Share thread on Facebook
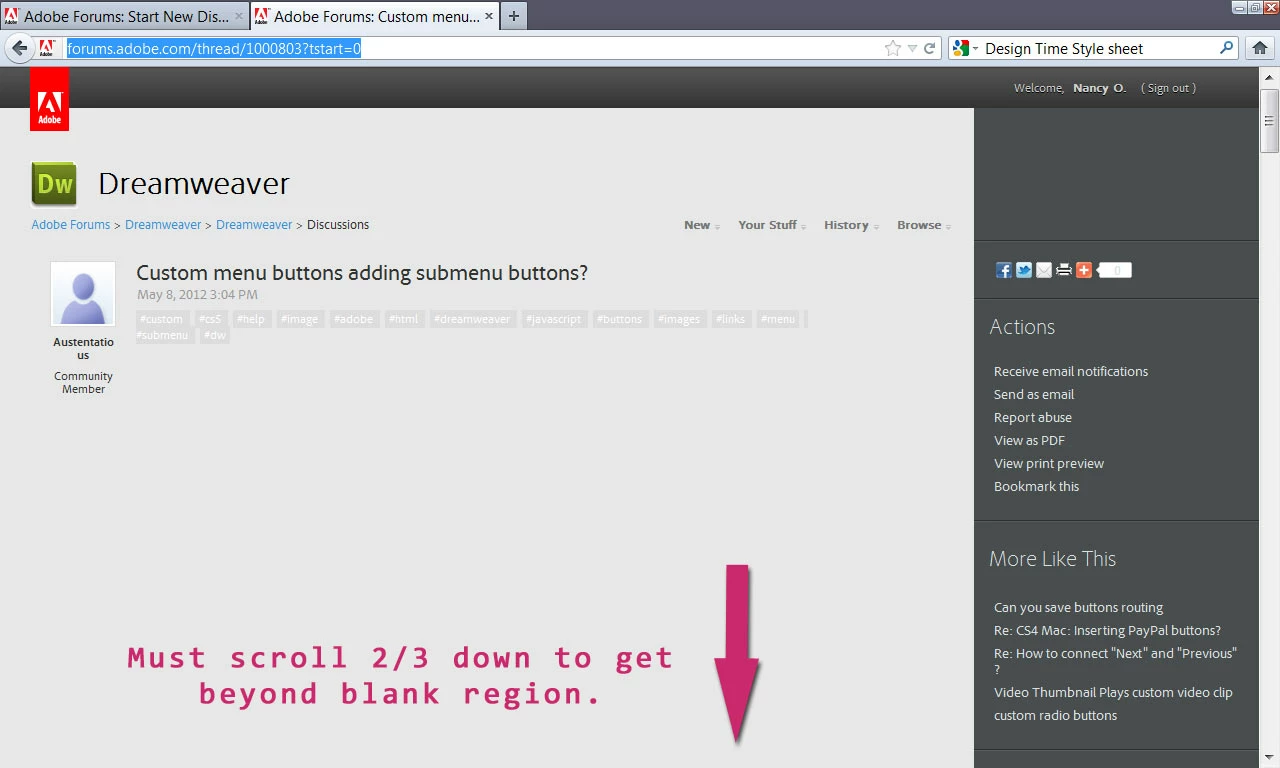 pyautogui.click(x=1004, y=270)
